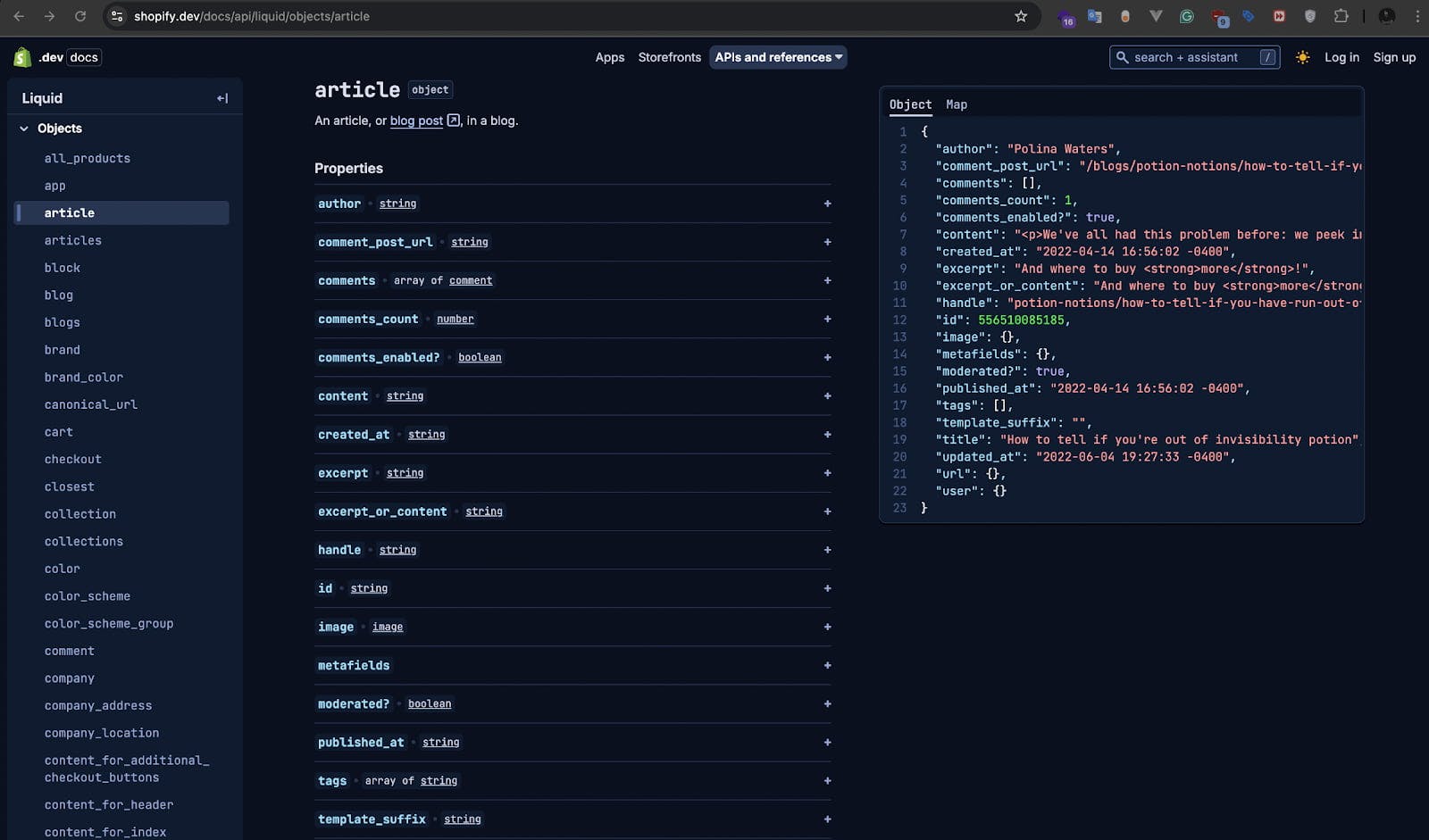
Task: Click the Sign up button
Action: [1393, 57]
